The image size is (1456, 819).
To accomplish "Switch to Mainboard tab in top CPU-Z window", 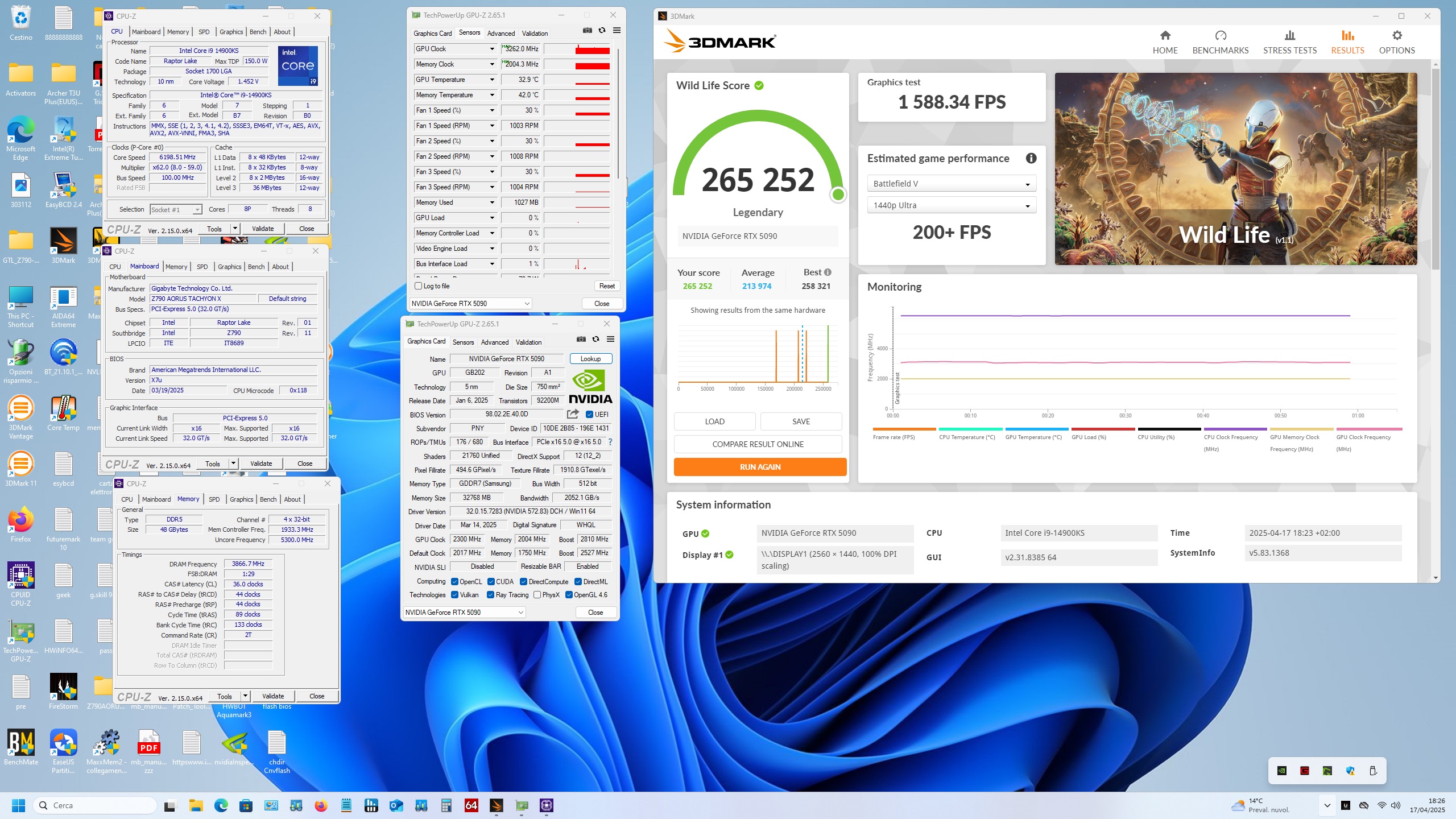I will tap(146, 32).
